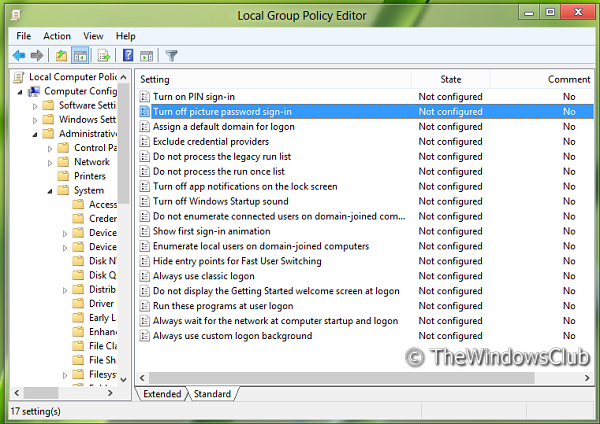Screen dimensions: 600x424
Task: Select the 'Early L' folder in tree
Action: (x=103, y=318)
